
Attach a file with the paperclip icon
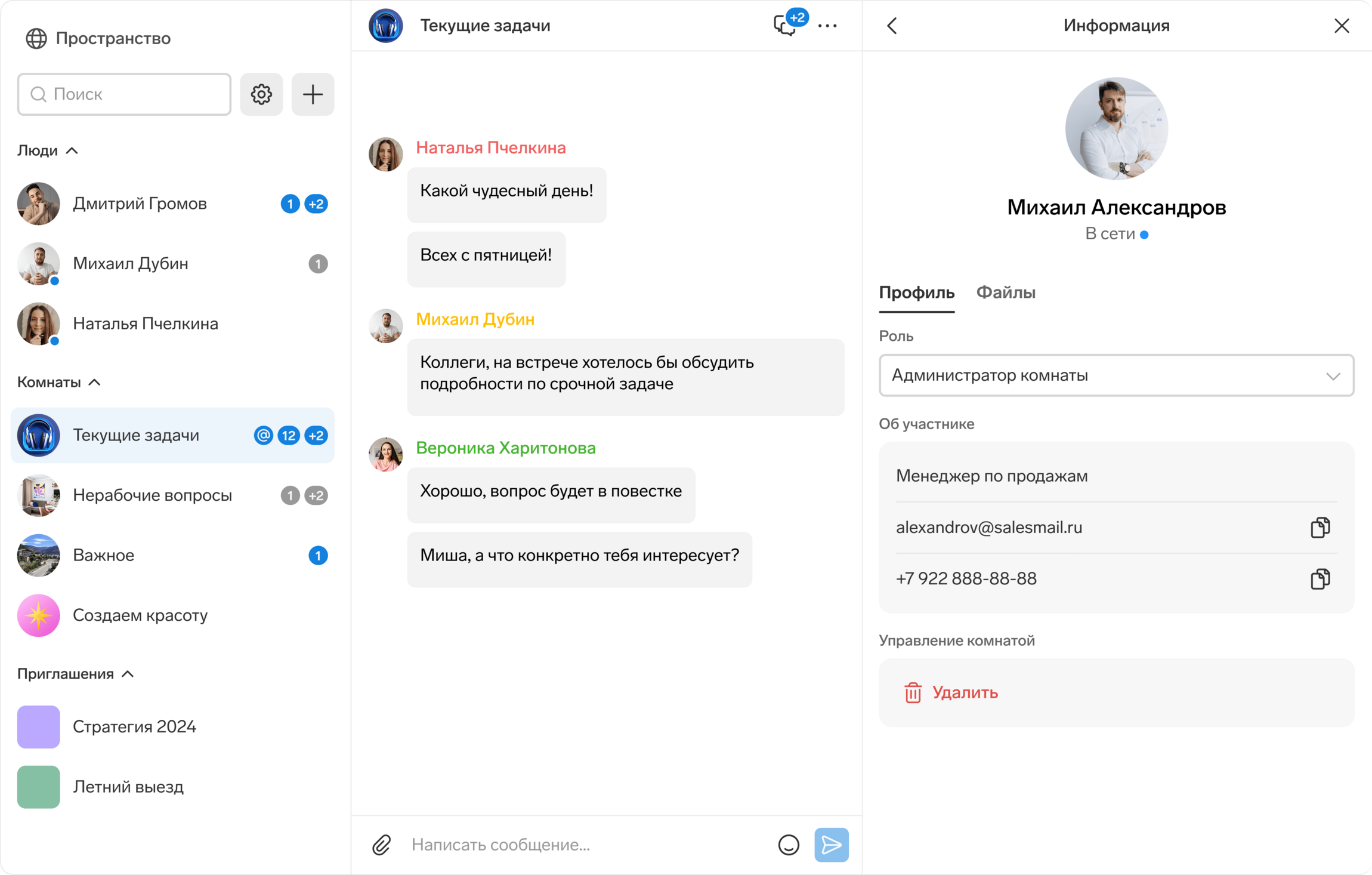382,845
